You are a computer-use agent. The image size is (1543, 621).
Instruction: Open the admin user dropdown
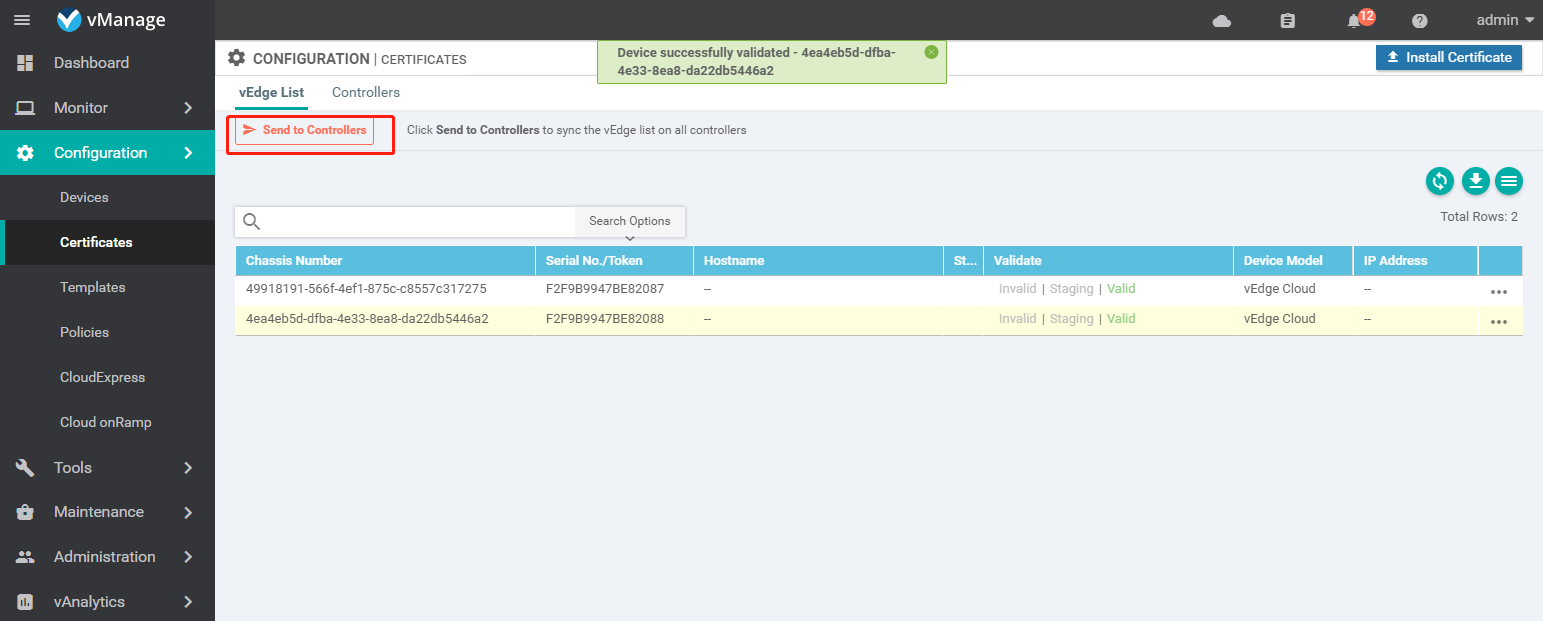[x=1504, y=20]
